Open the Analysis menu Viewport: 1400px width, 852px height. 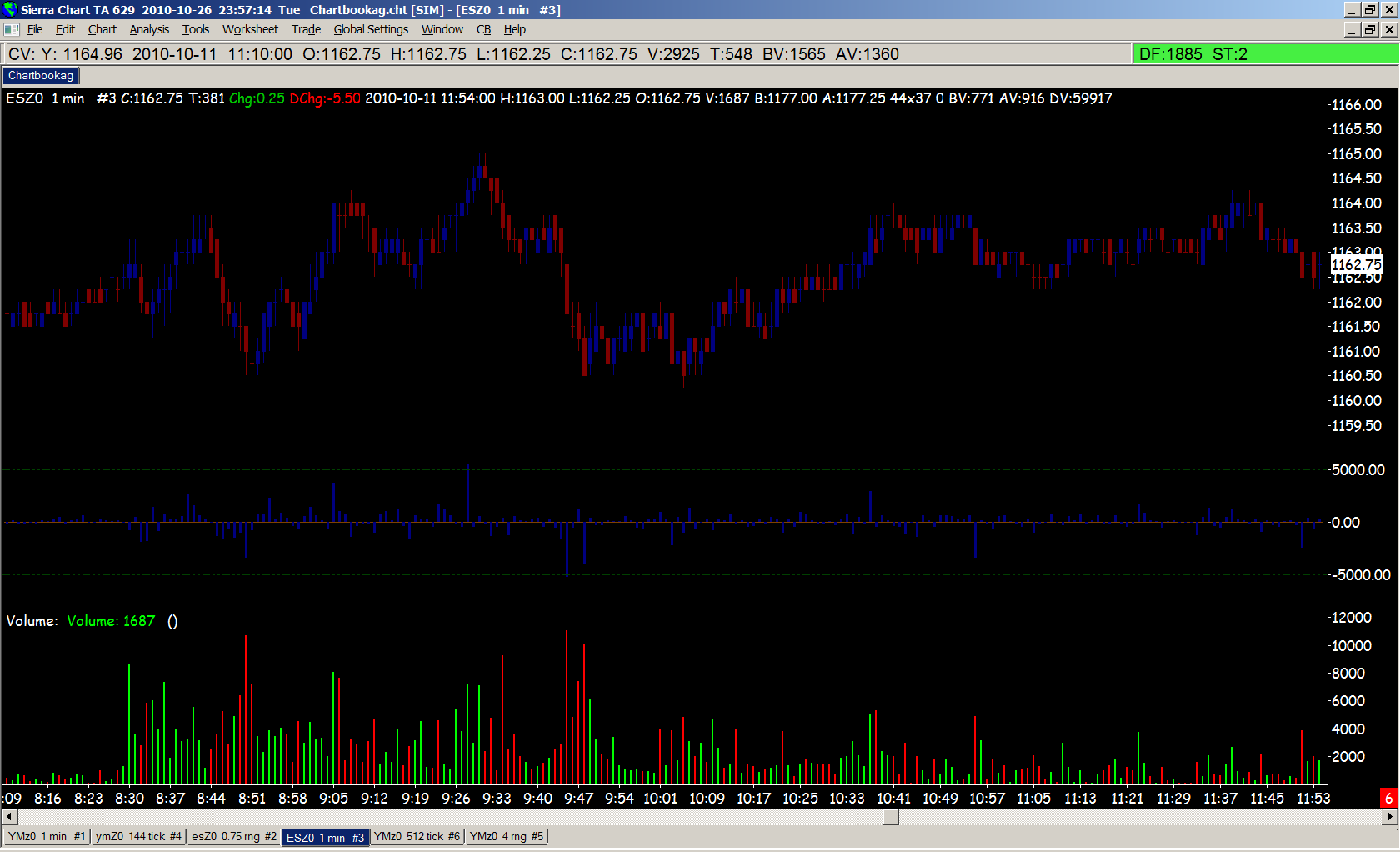pos(149,29)
